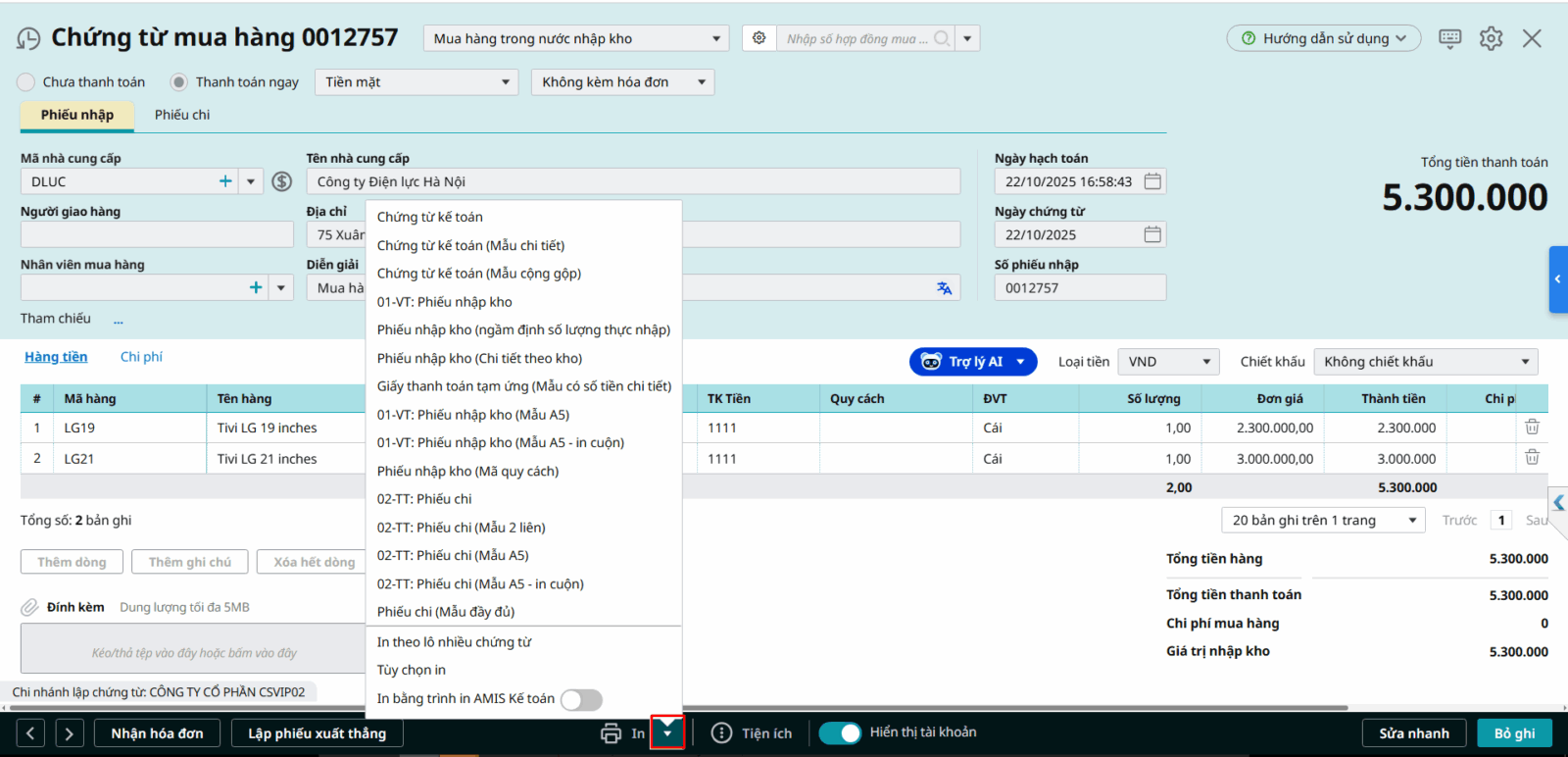Choose 01-VT: Phiếu nhập kho print template
Viewport: 1568px width, 757px height.
tap(445, 302)
